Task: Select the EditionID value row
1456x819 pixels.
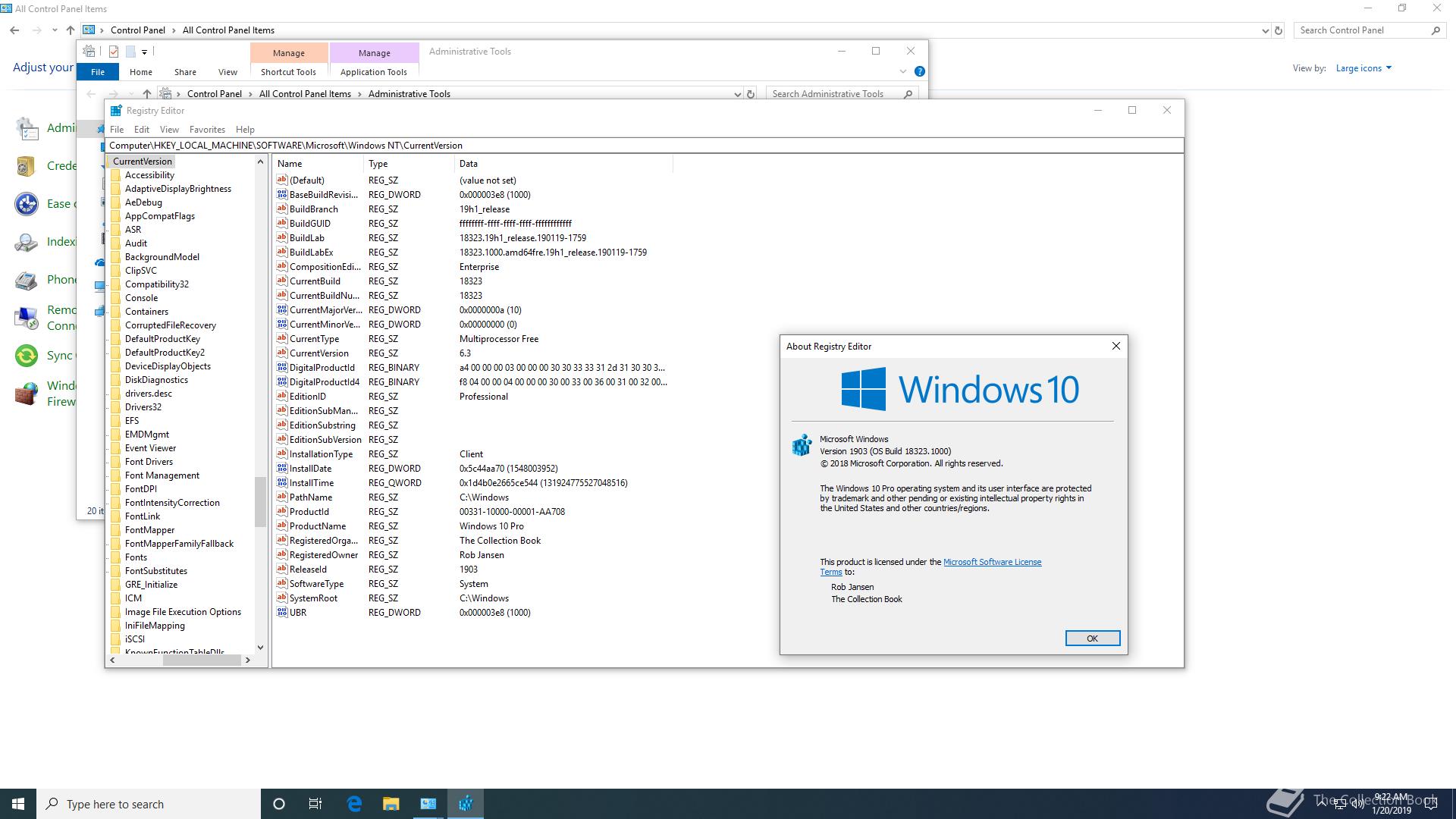Action: point(472,397)
